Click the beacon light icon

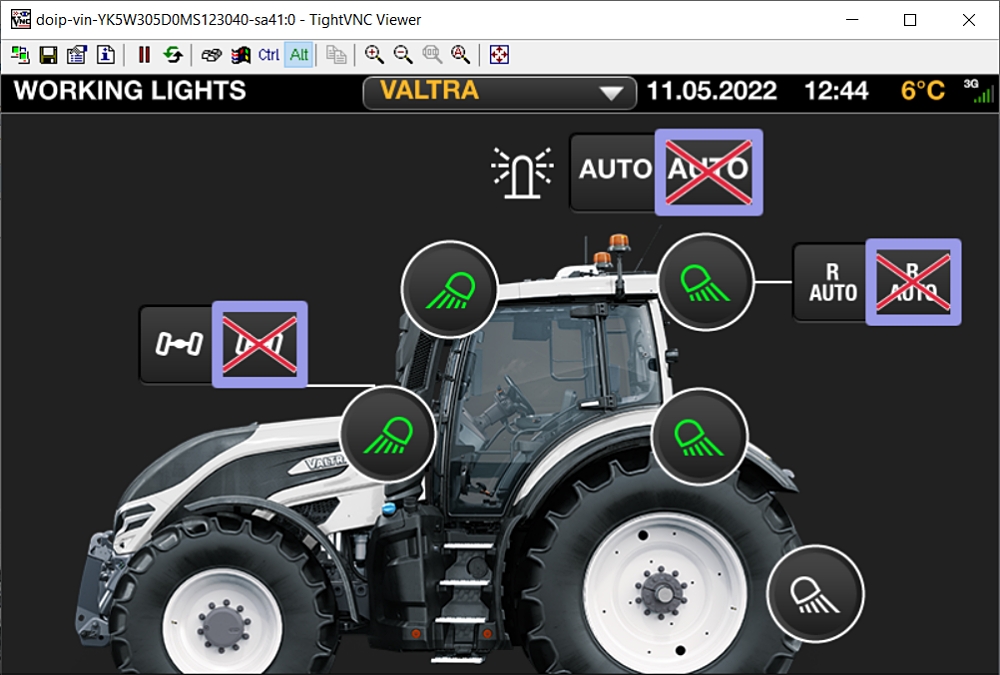(522, 172)
